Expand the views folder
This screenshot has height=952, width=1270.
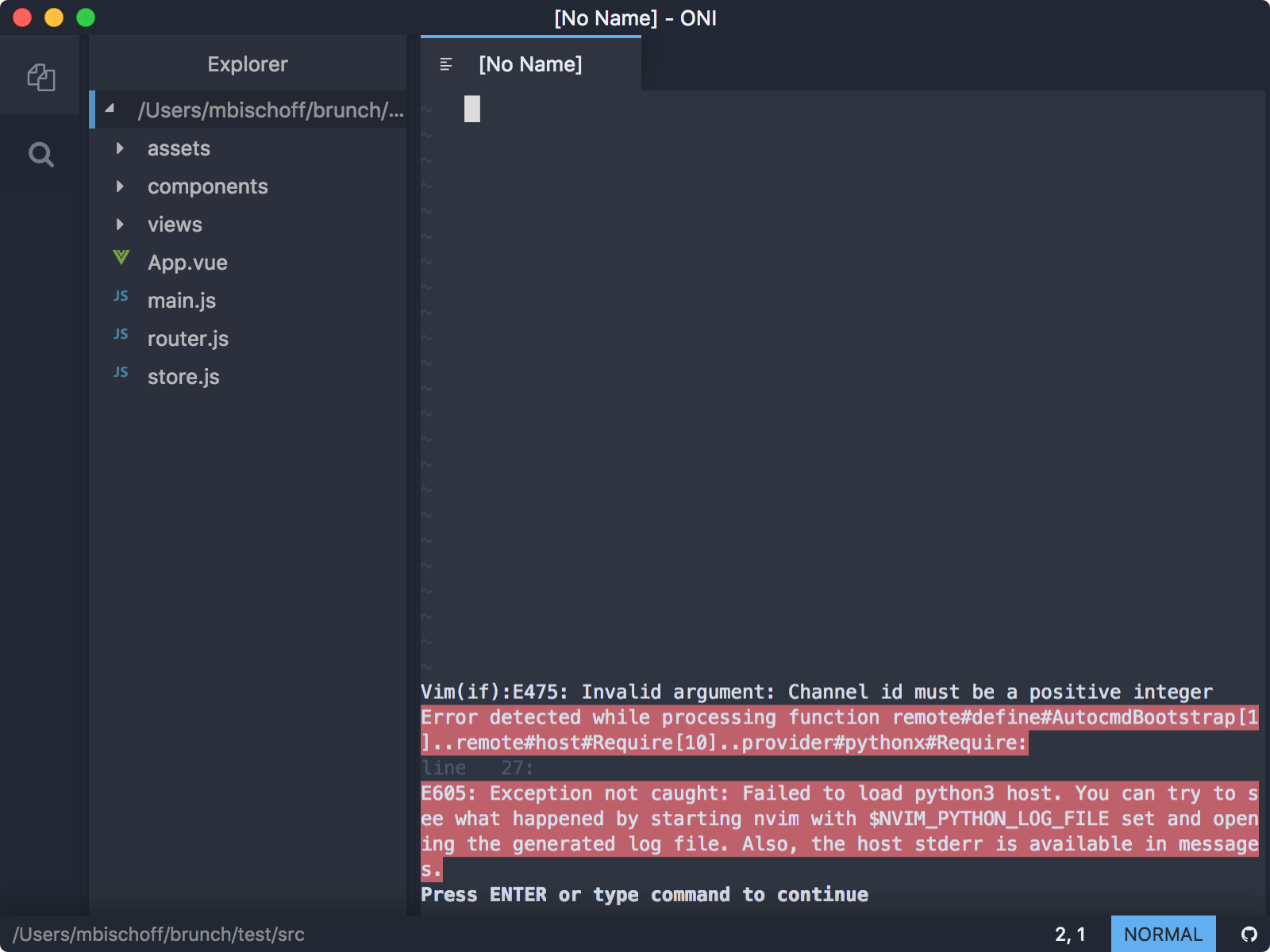click(x=121, y=225)
